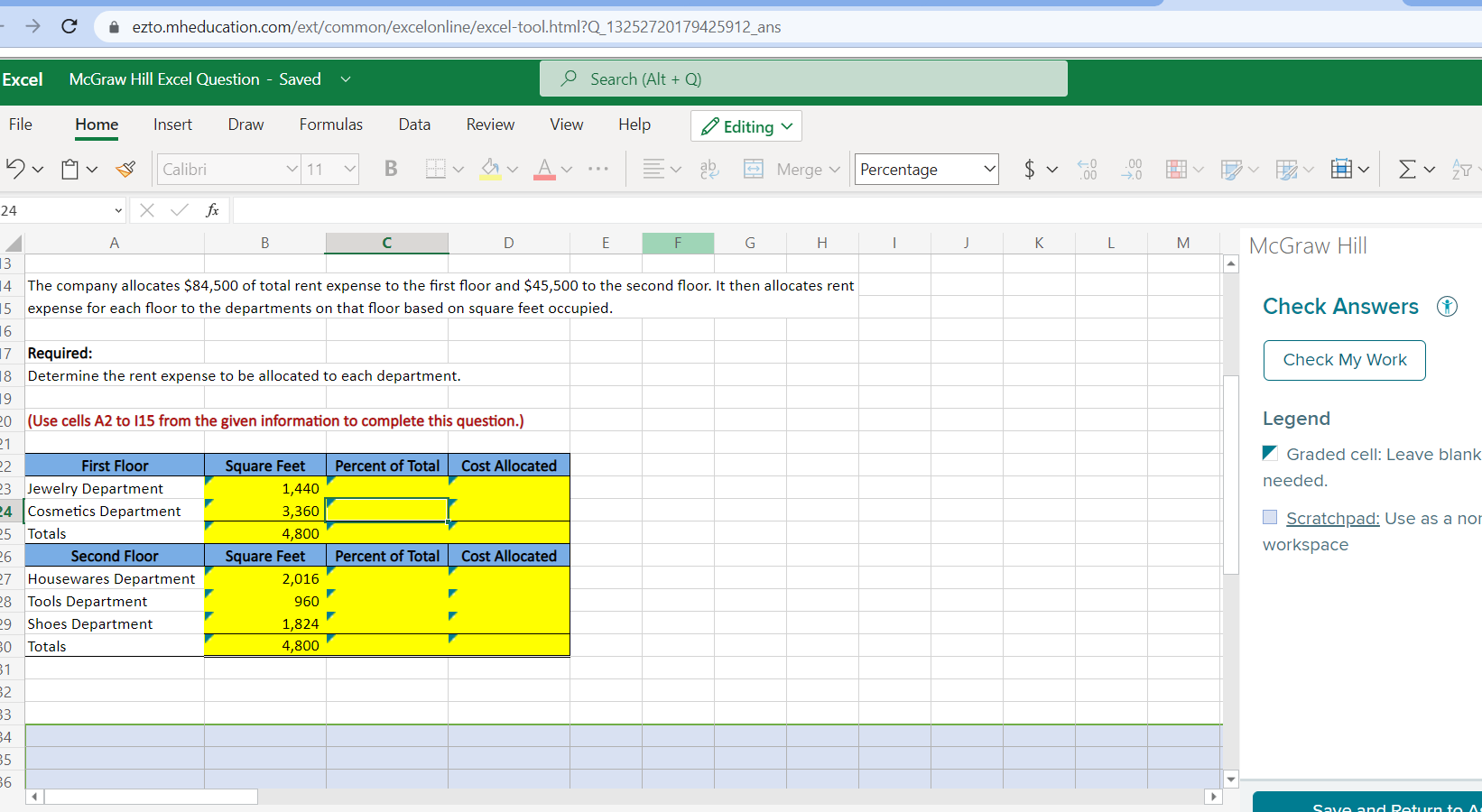Apply bold formatting with the B icon
The height and width of the screenshot is (812, 1482).
391,169
